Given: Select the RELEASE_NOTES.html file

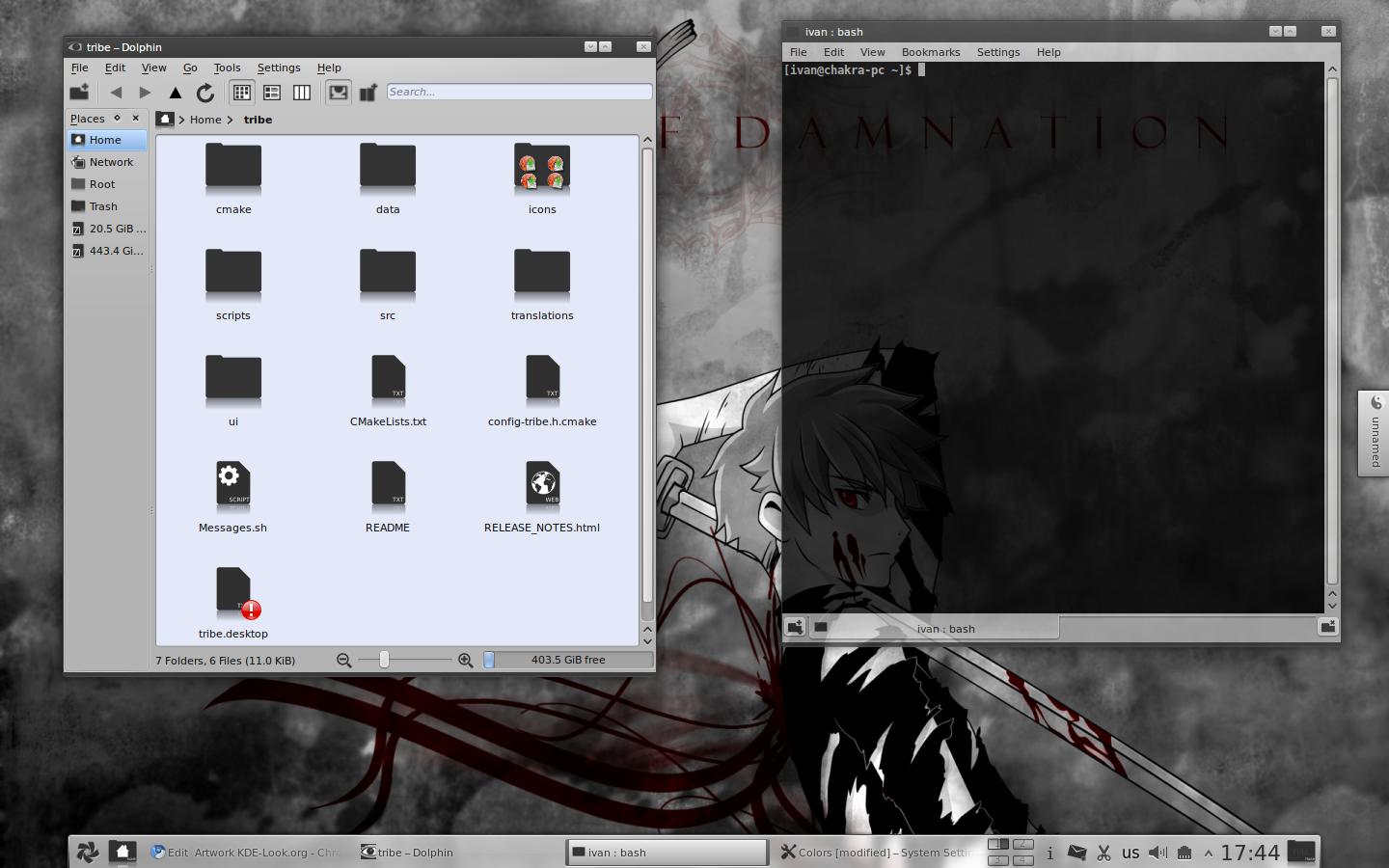Looking at the screenshot, I should (x=542, y=496).
